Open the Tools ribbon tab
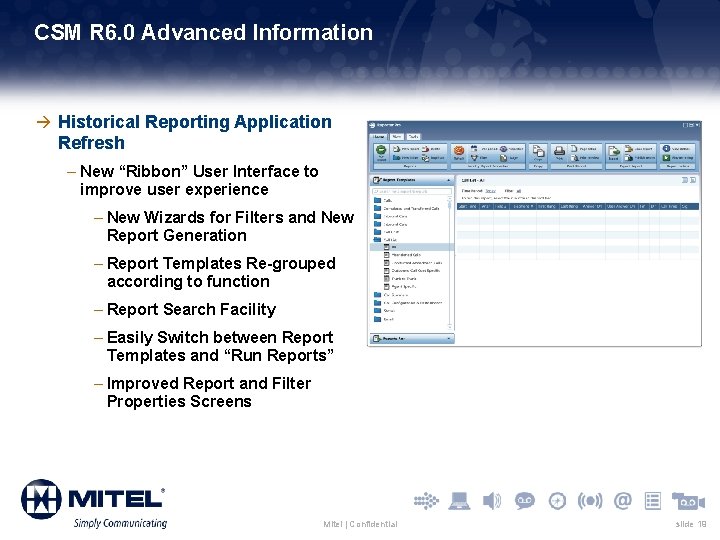Image resolution: width=720 pixels, height=540 pixels. [413, 137]
